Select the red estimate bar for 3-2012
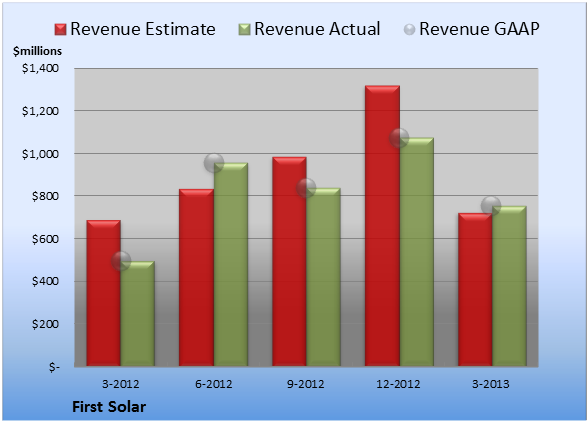Screen dimensions: 588x422 pos(104,293)
